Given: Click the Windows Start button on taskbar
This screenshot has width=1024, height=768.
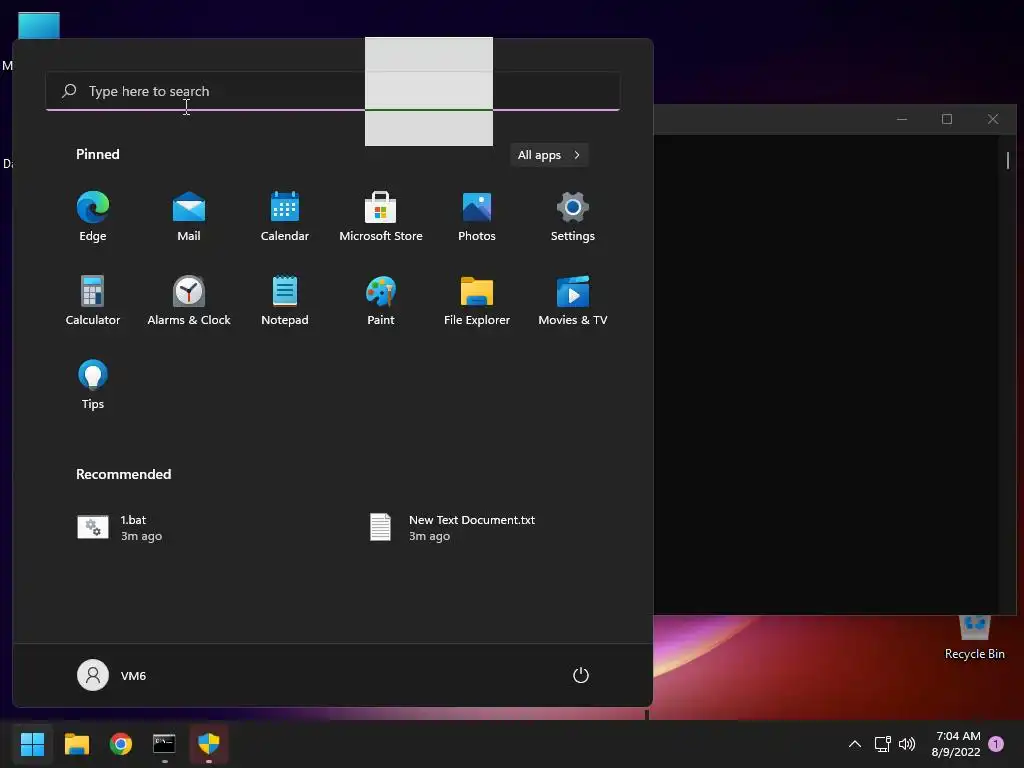Looking at the screenshot, I should coord(32,744).
